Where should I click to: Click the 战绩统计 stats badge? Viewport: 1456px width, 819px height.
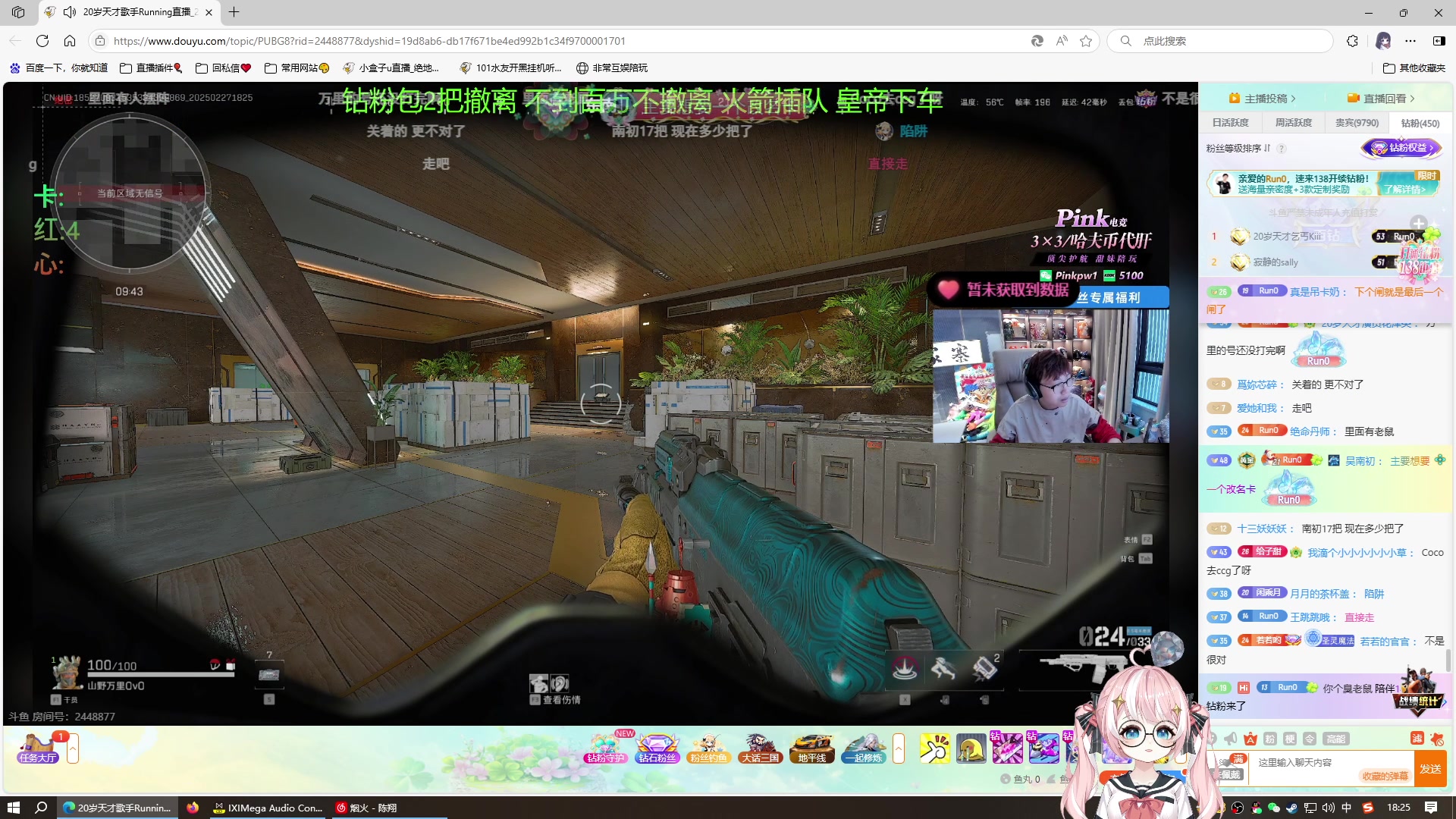(1419, 690)
